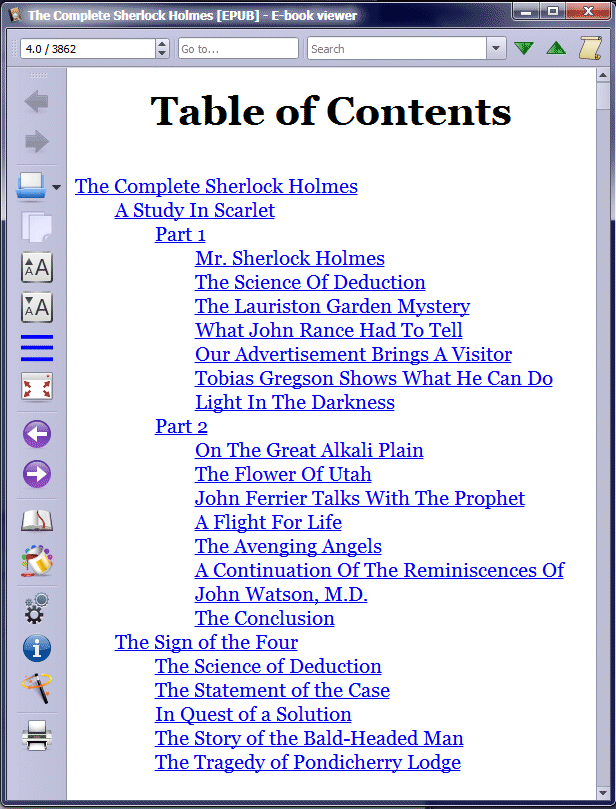This screenshot has height=809, width=616.
Task: Open The Avenging Angels link
Action: click(x=288, y=546)
